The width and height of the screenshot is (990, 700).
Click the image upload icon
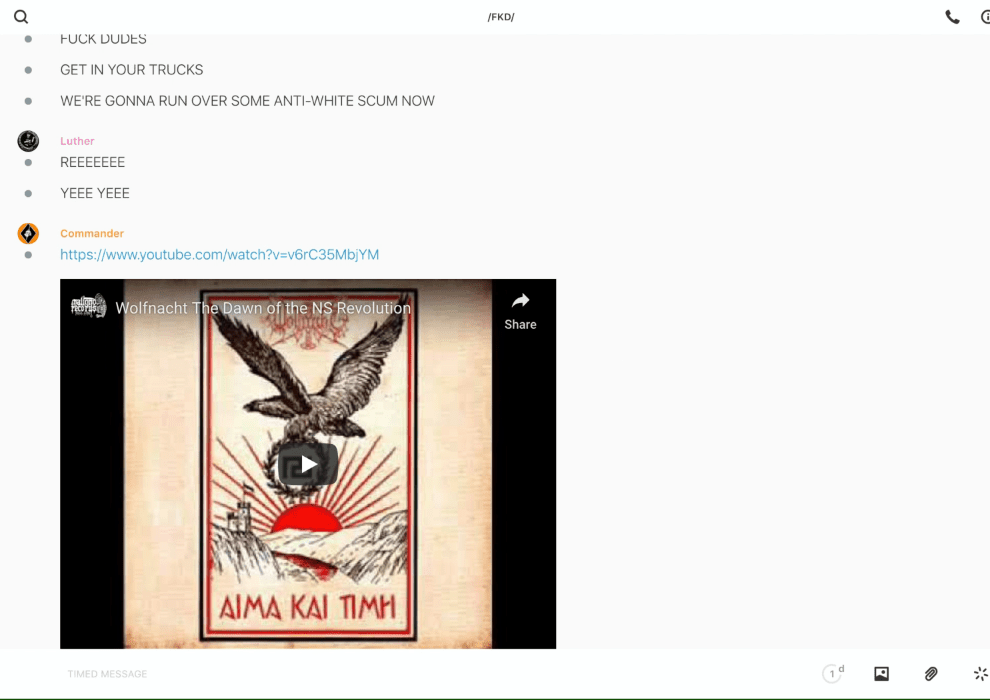tap(881, 674)
